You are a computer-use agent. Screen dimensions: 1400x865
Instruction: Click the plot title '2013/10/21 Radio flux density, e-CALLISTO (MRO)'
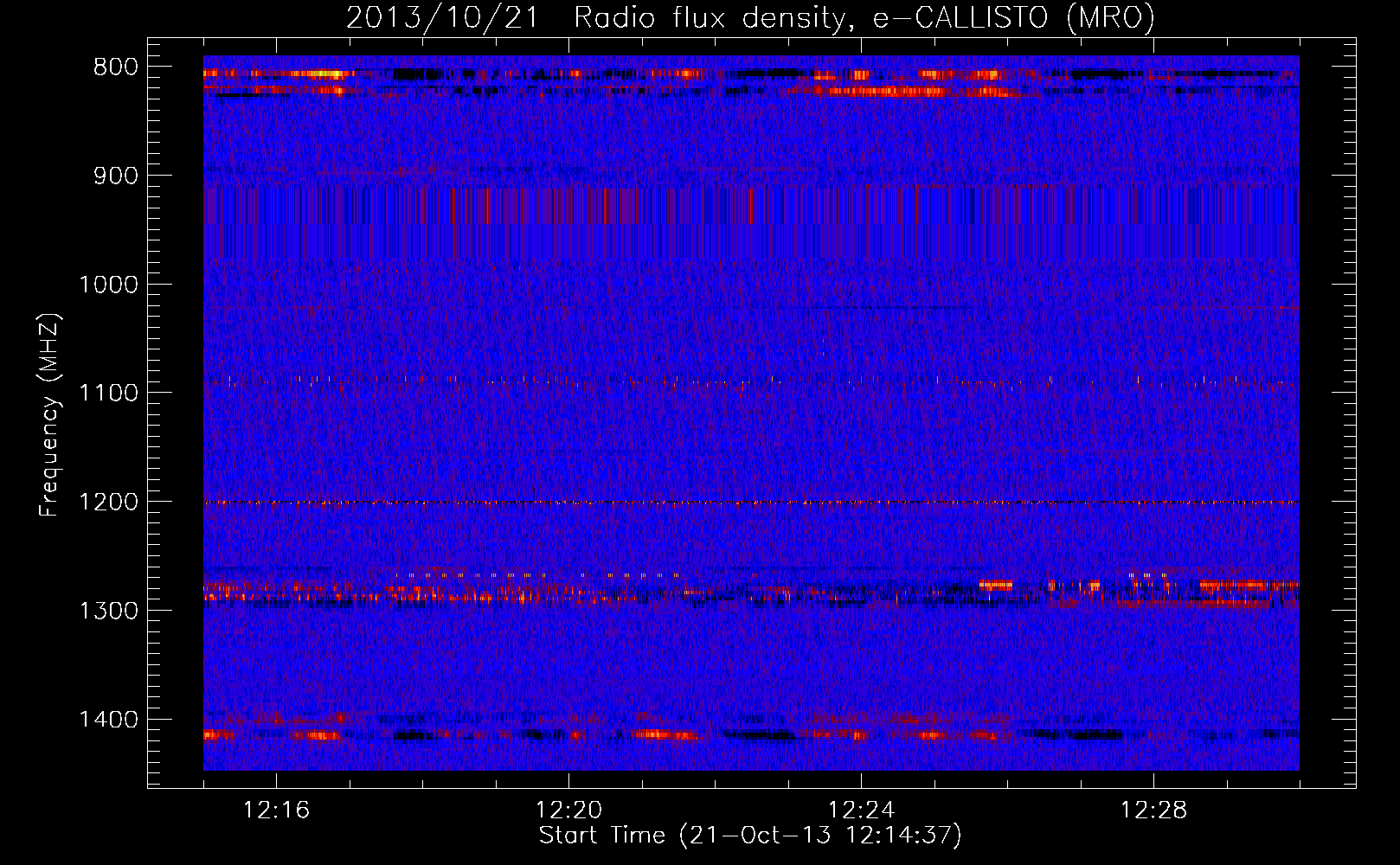click(x=750, y=17)
